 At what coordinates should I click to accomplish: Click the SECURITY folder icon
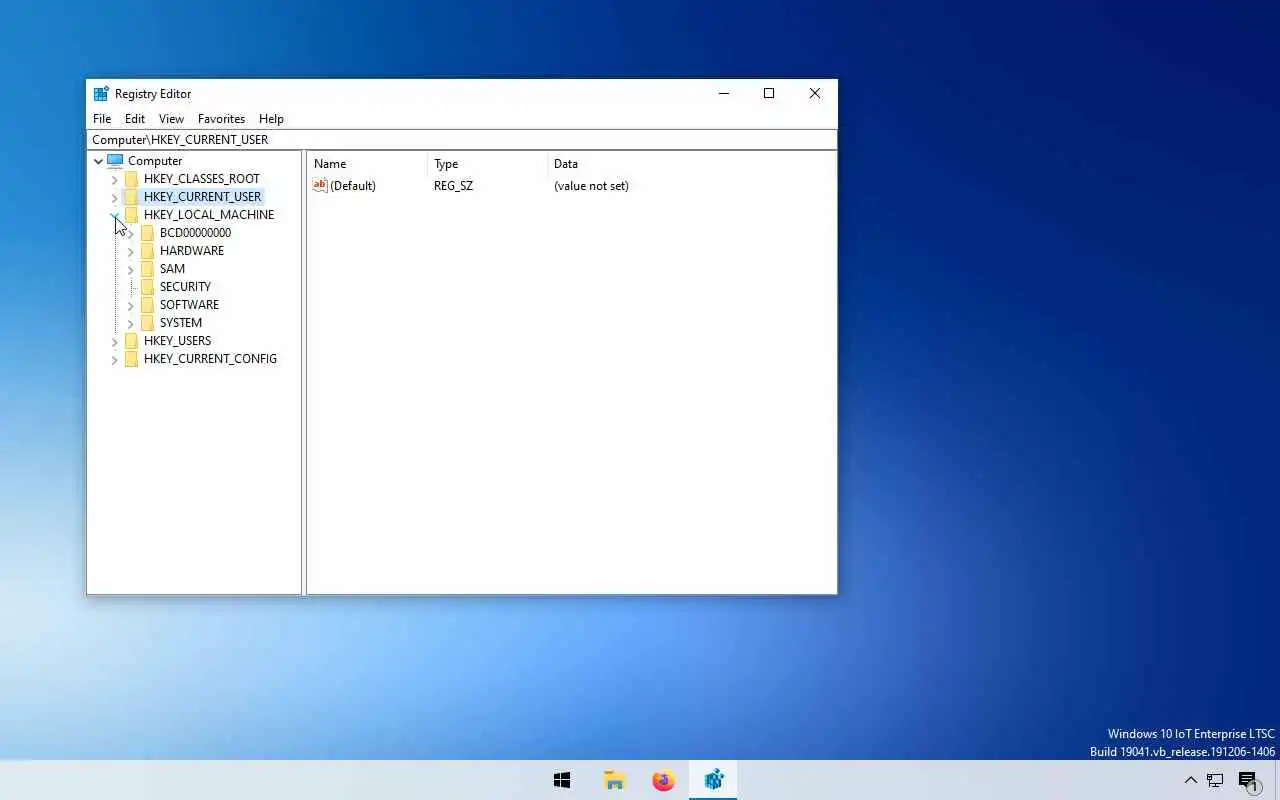147,287
